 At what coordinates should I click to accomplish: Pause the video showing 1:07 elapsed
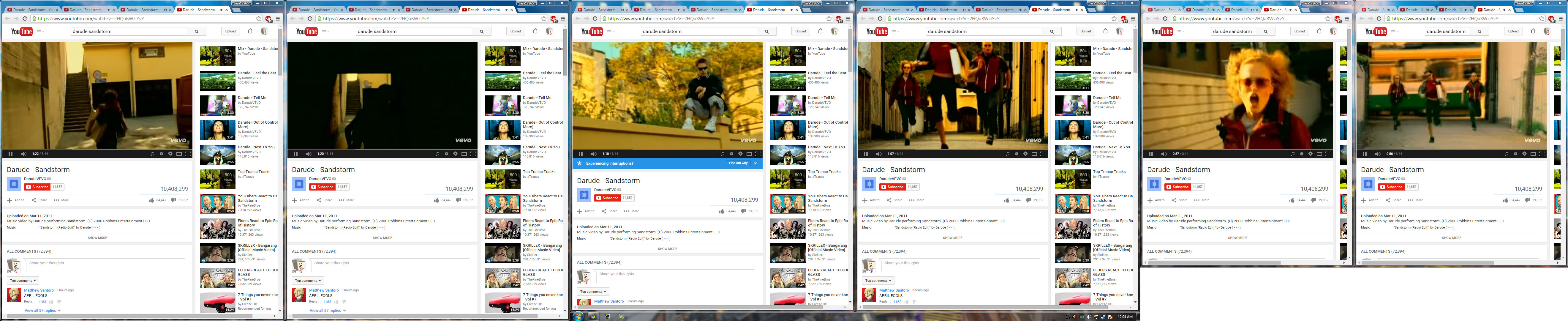(x=866, y=154)
